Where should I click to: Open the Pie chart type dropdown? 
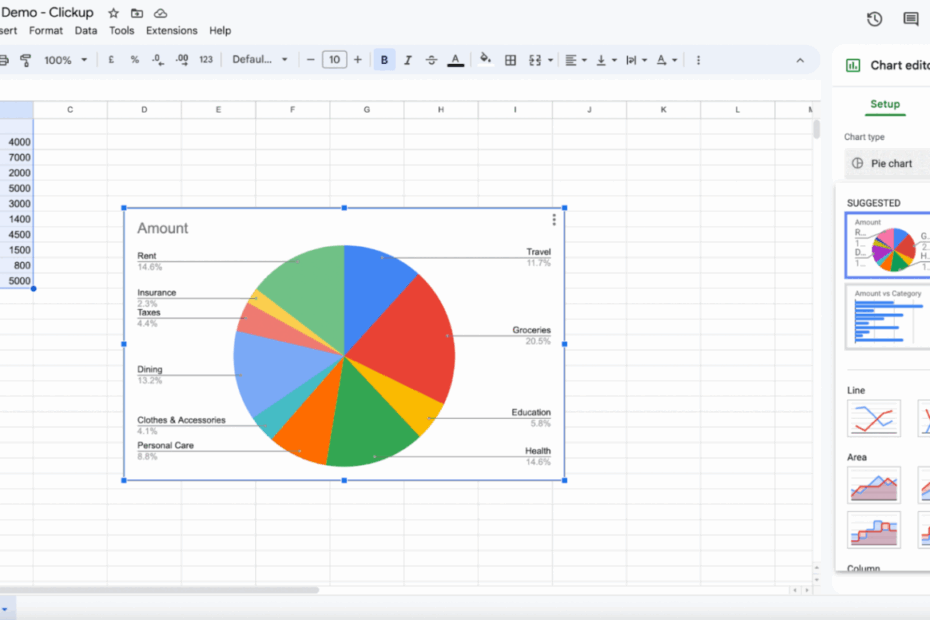pyautogui.click(x=887, y=163)
